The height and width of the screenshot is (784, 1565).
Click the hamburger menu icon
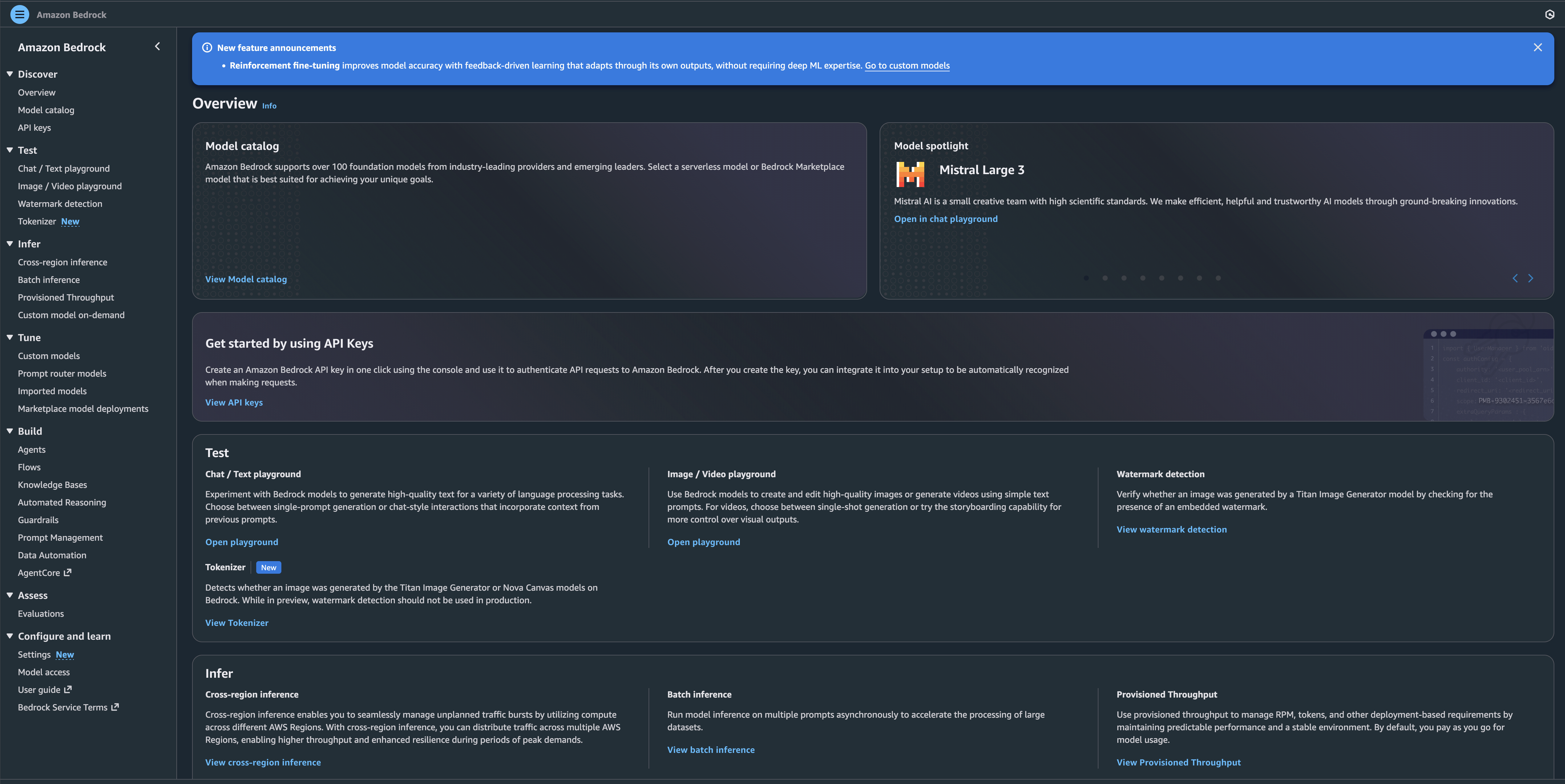[x=19, y=14]
